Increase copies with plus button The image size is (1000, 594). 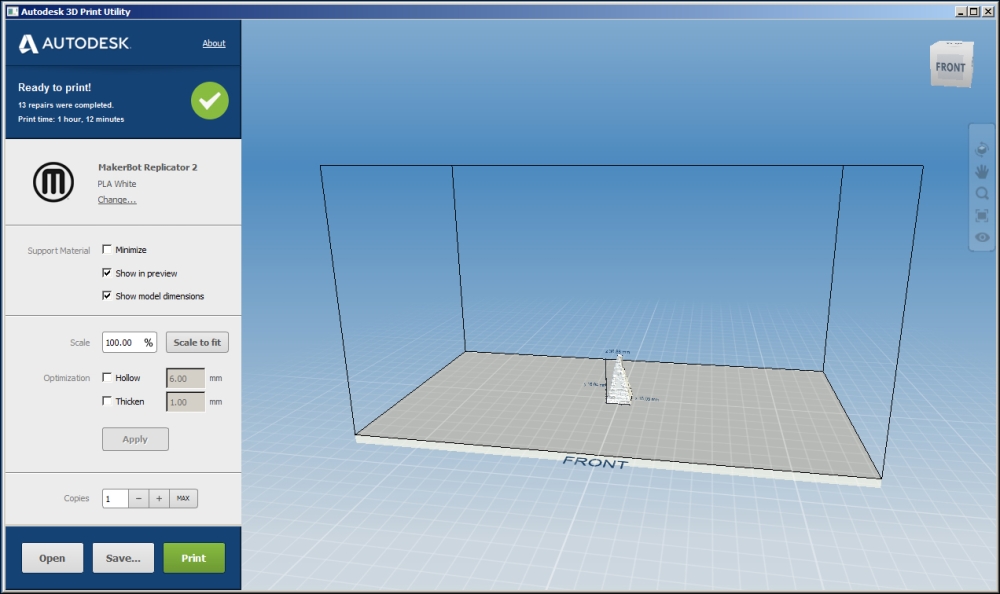pos(159,498)
